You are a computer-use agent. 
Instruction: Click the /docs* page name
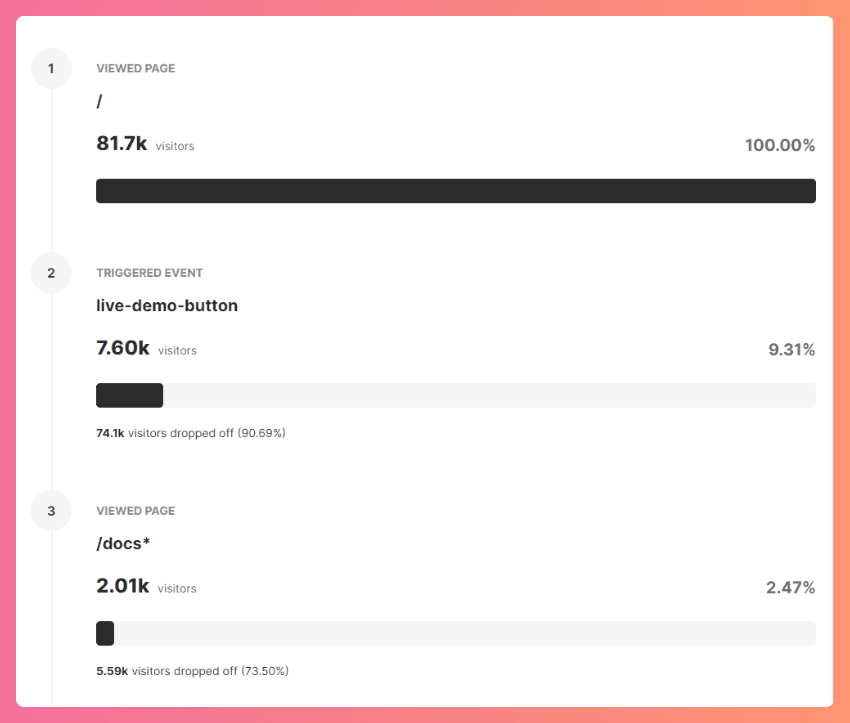(x=123, y=544)
